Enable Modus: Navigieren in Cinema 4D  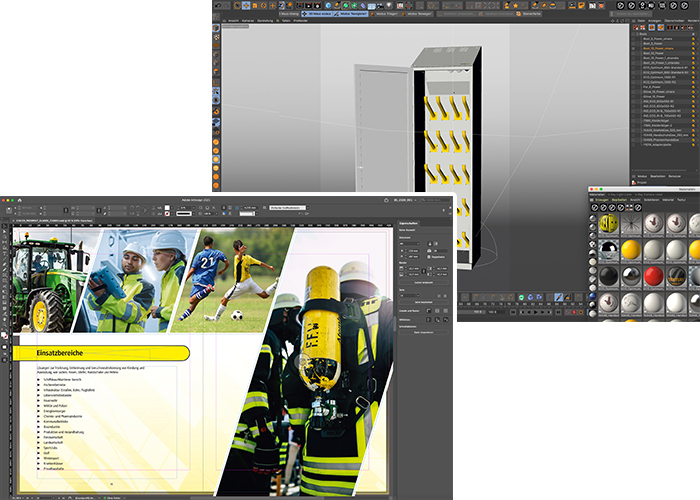tap(351, 14)
